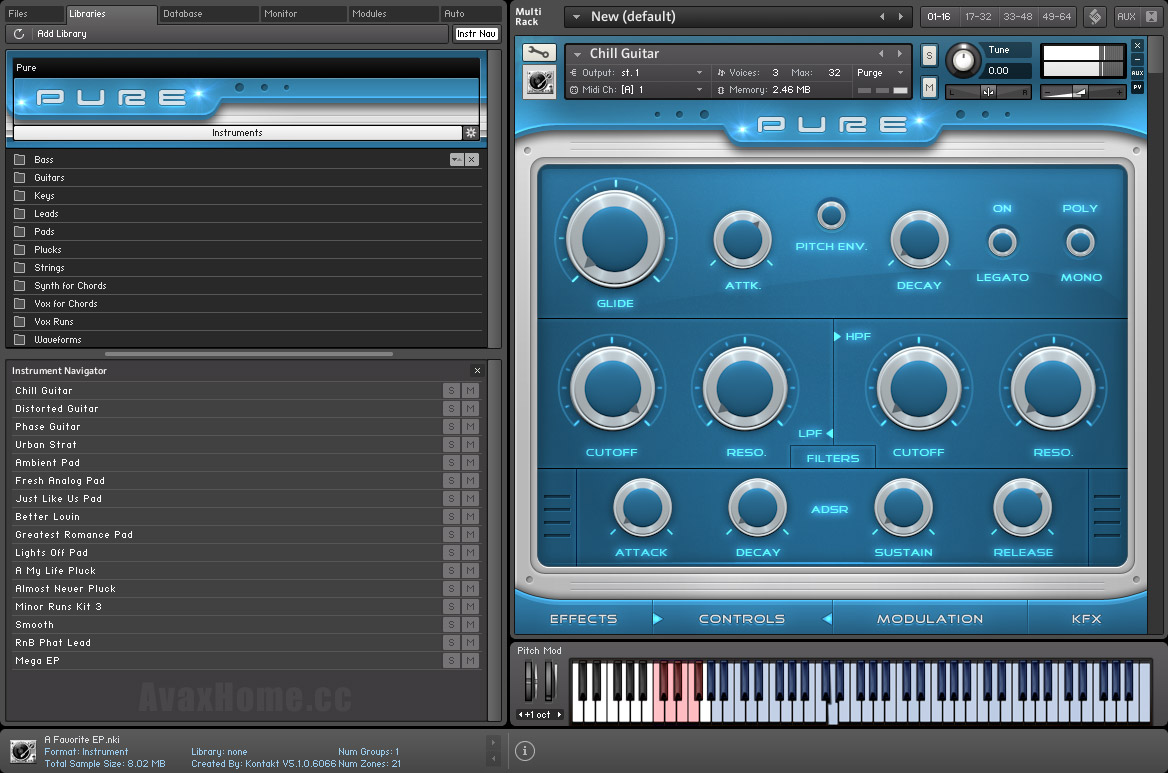Open the Output st. 1 dropdown
Screen dimensions: 1168x773
(x=636, y=72)
